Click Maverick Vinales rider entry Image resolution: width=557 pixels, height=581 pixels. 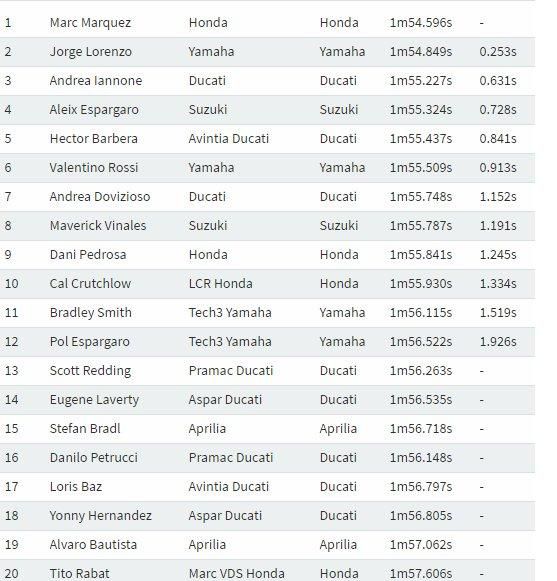pos(98,226)
